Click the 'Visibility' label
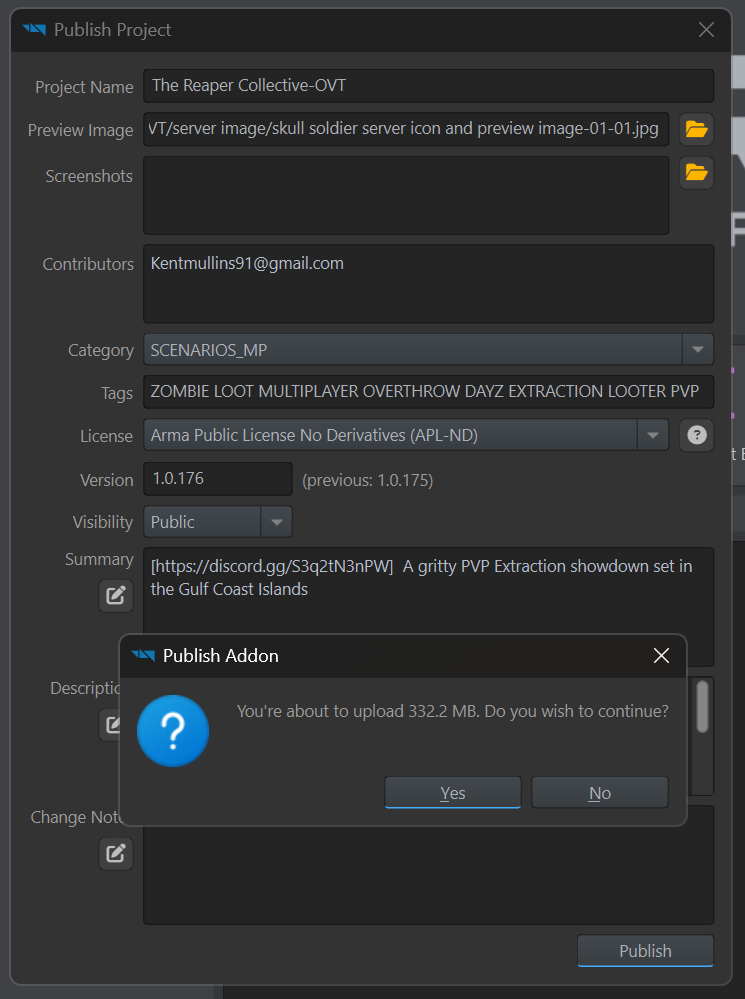The height and width of the screenshot is (999, 745). (x=103, y=522)
